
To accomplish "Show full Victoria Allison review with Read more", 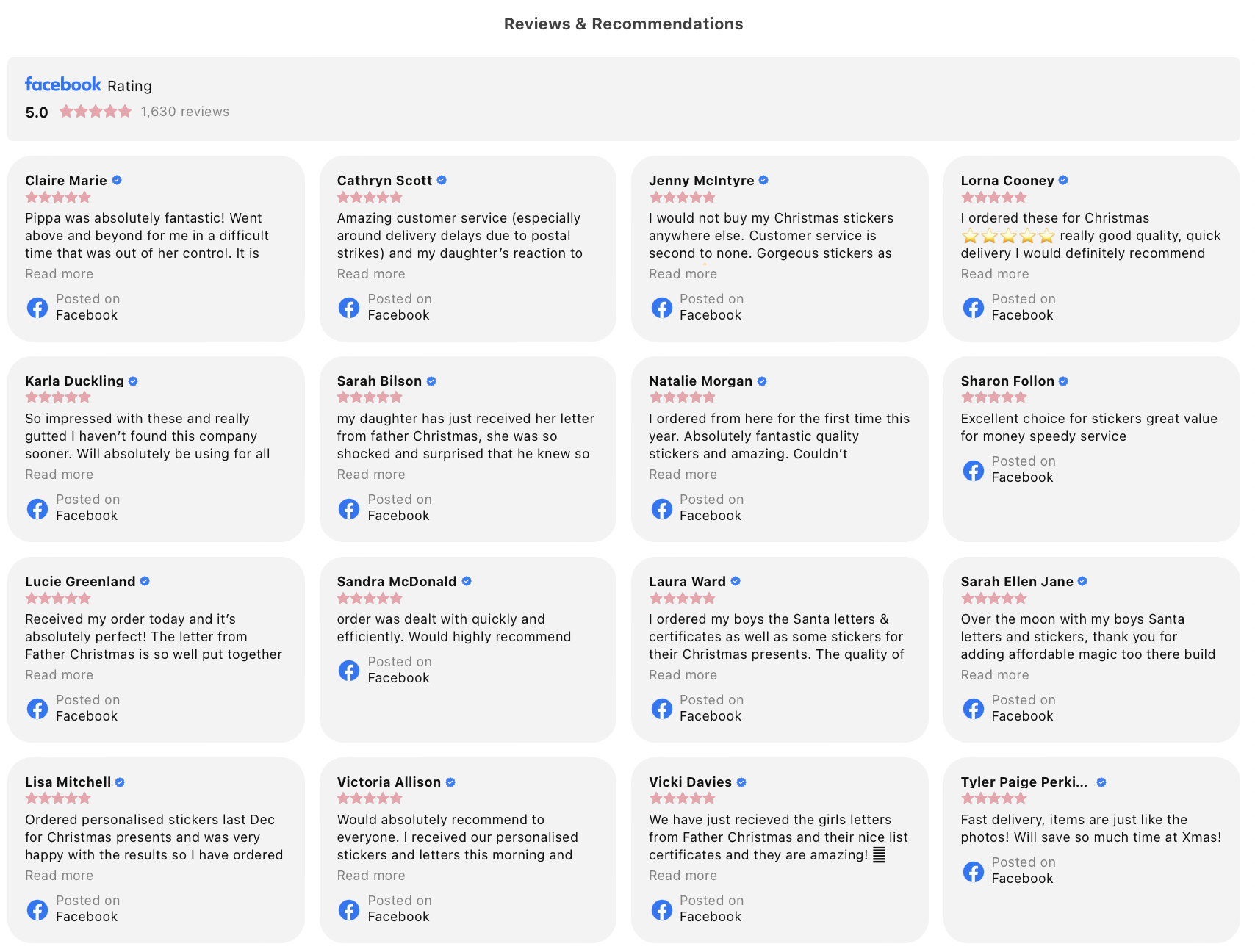I will coord(371,876).
